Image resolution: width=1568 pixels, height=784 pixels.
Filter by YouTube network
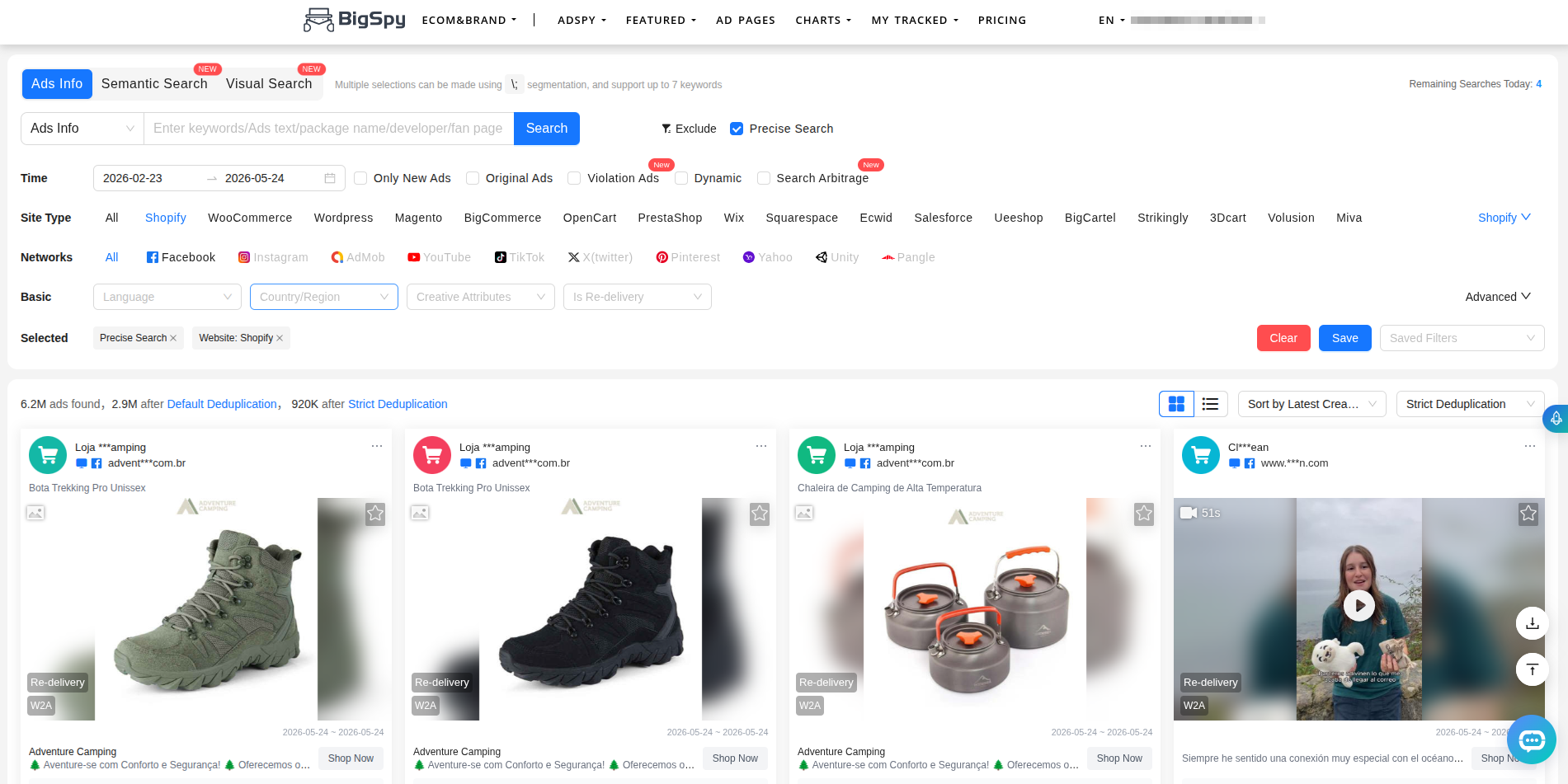[x=440, y=257]
